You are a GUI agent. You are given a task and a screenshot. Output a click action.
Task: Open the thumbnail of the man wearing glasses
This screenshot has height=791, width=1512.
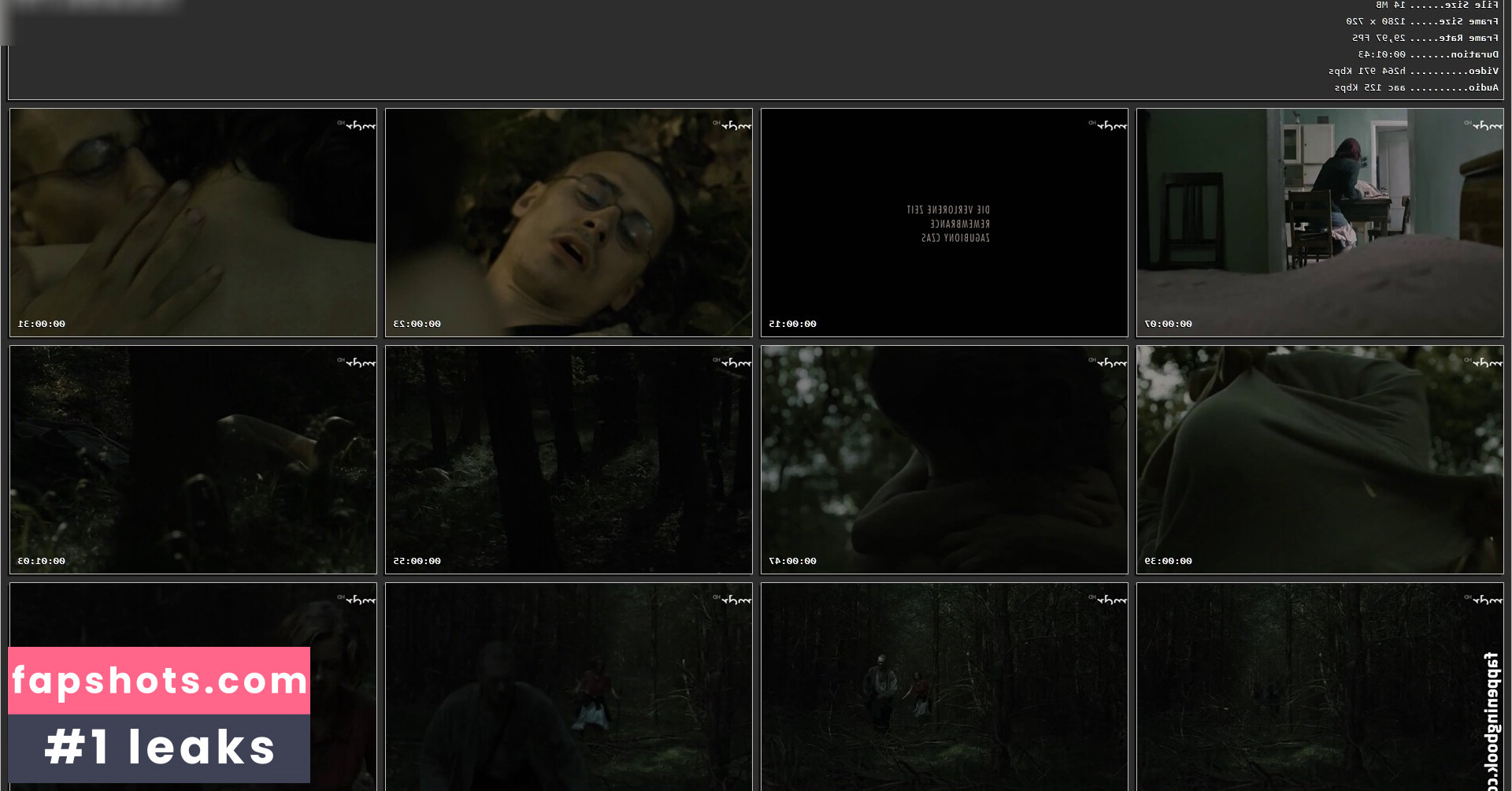click(x=568, y=222)
